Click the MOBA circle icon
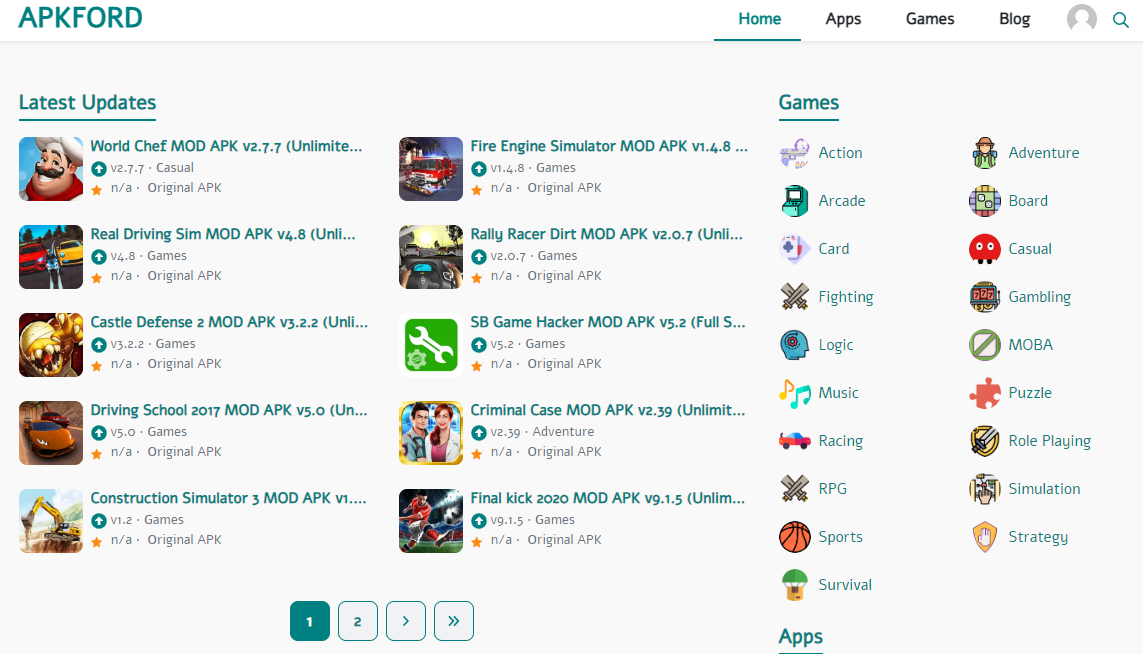This screenshot has width=1143, height=654. pyautogui.click(x=985, y=346)
